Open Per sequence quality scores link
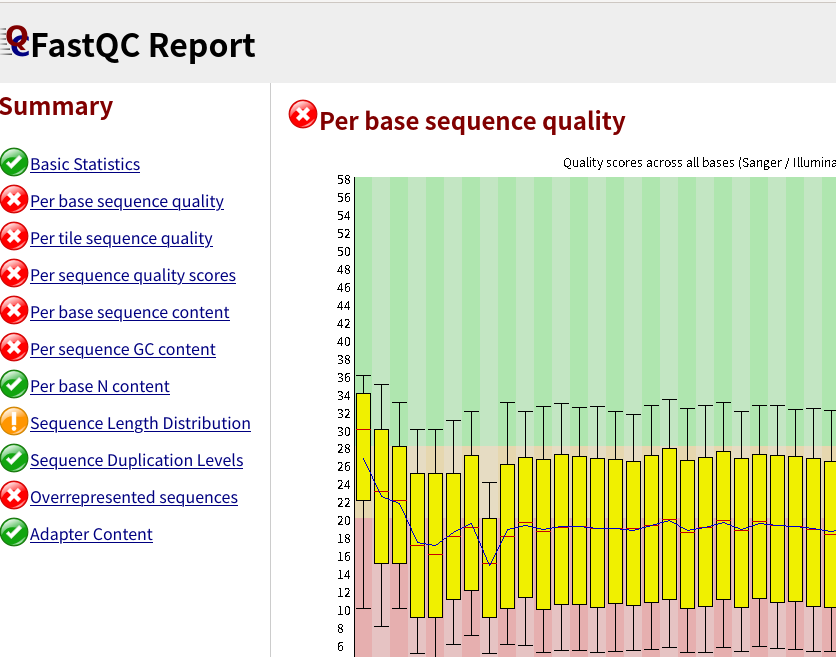 pos(133,275)
